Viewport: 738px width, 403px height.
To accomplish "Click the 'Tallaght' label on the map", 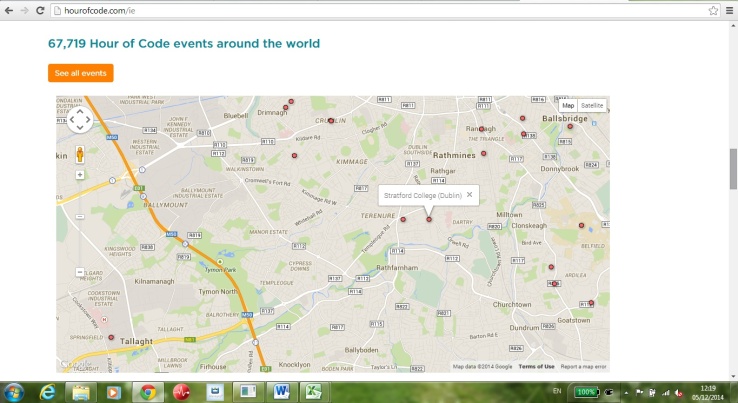I will pyautogui.click(x=136, y=341).
